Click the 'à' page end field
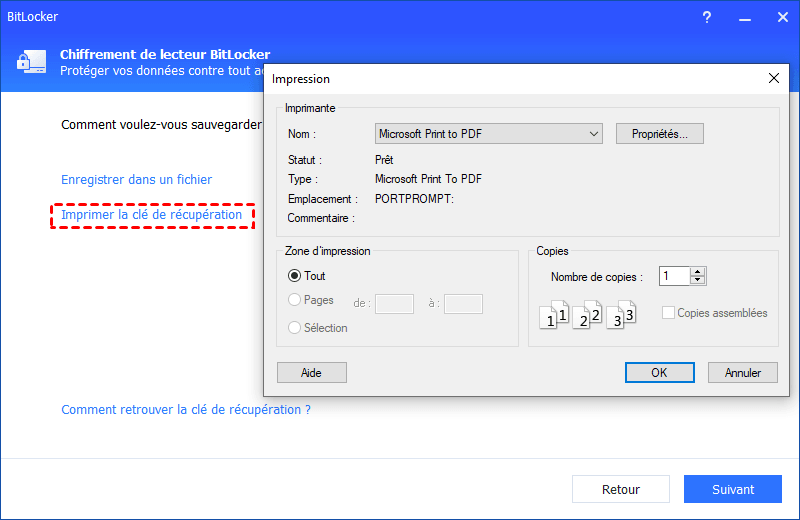This screenshot has width=800, height=520. [463, 304]
